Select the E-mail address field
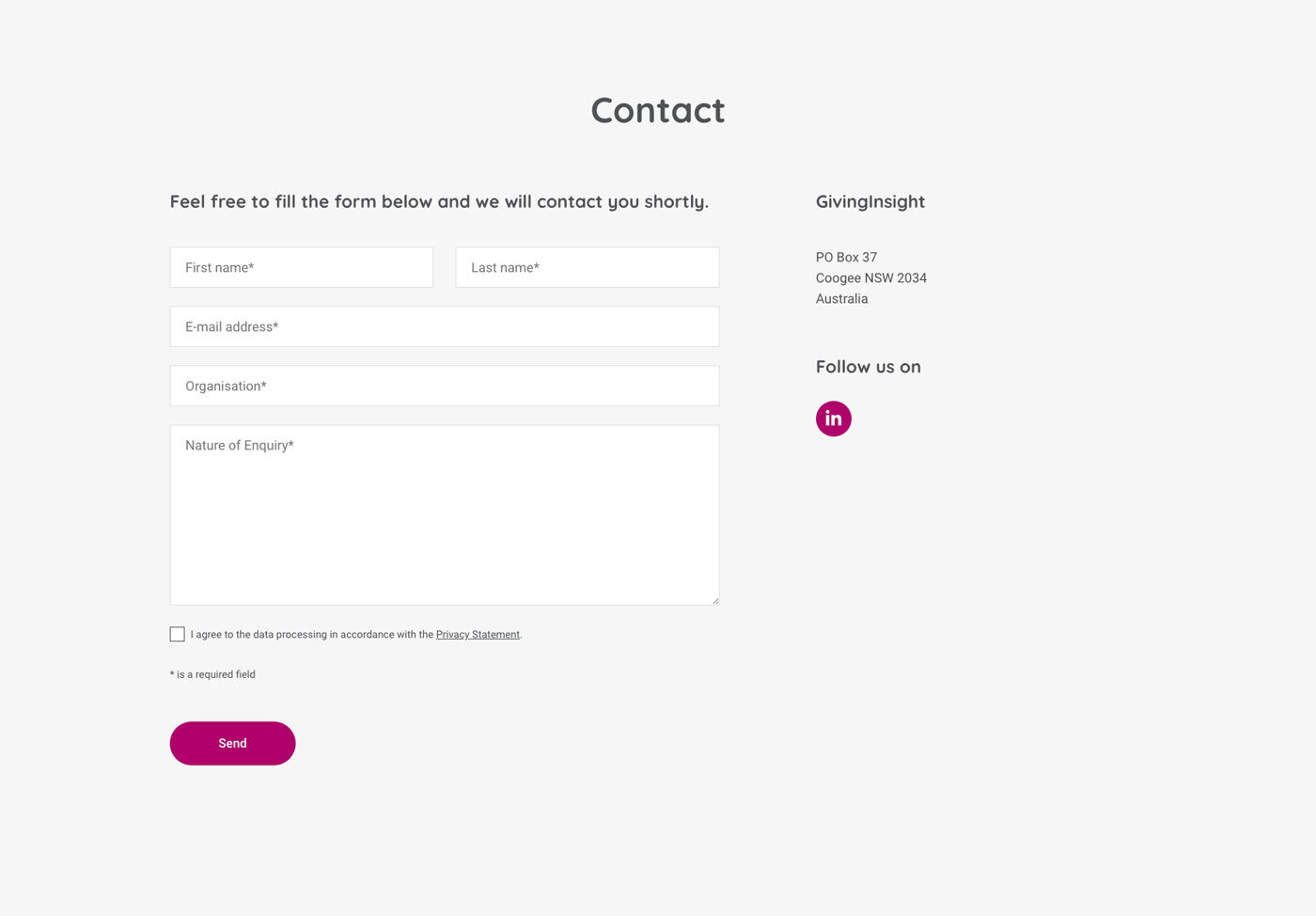1316x916 pixels. click(445, 326)
